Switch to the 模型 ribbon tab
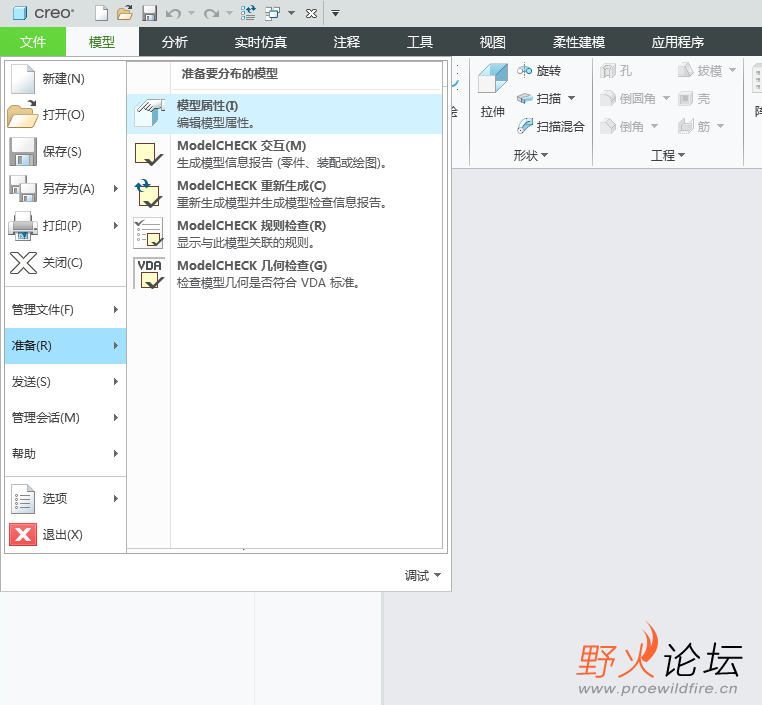 102,42
